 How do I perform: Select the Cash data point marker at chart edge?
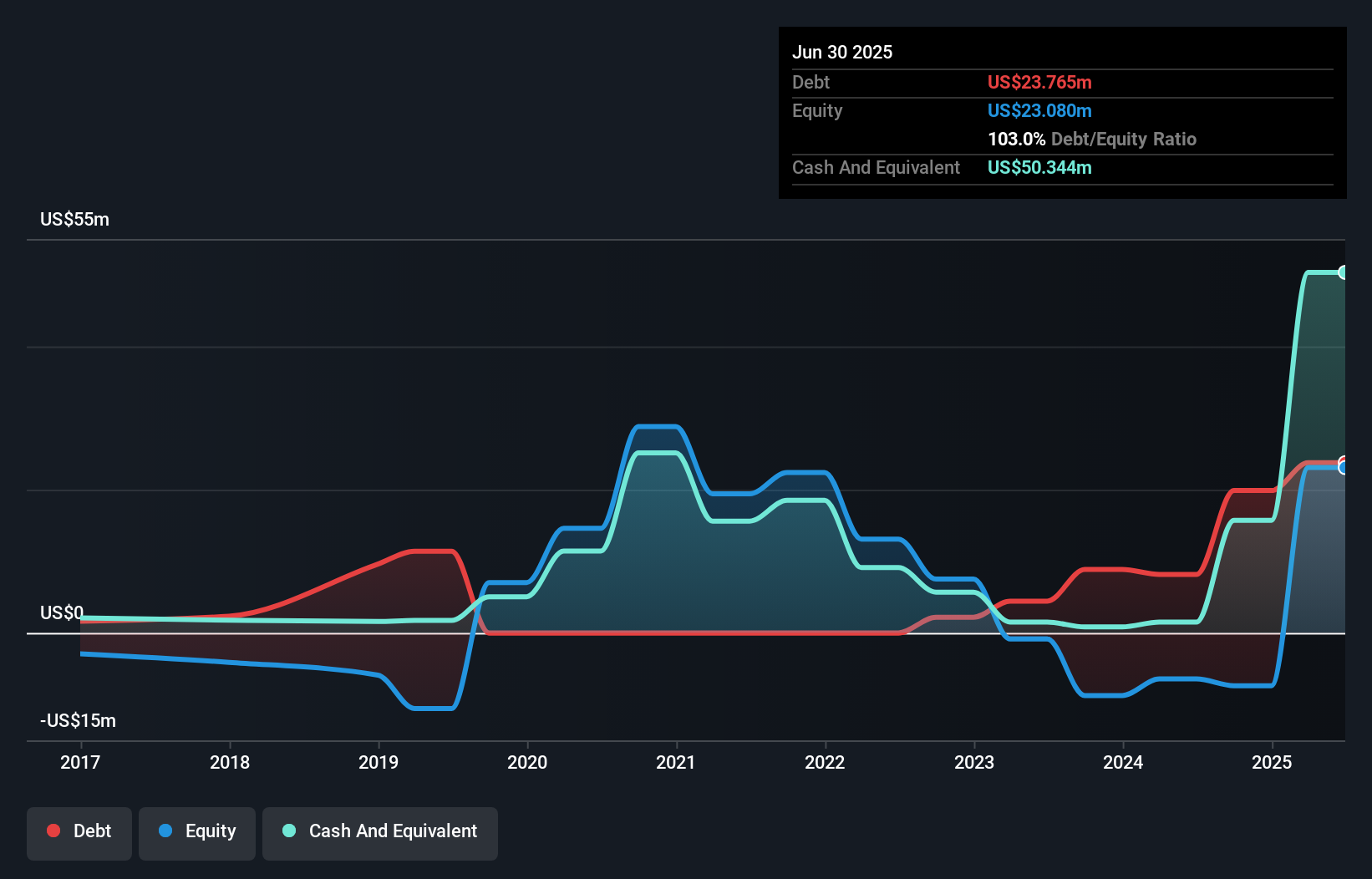click(x=1344, y=272)
